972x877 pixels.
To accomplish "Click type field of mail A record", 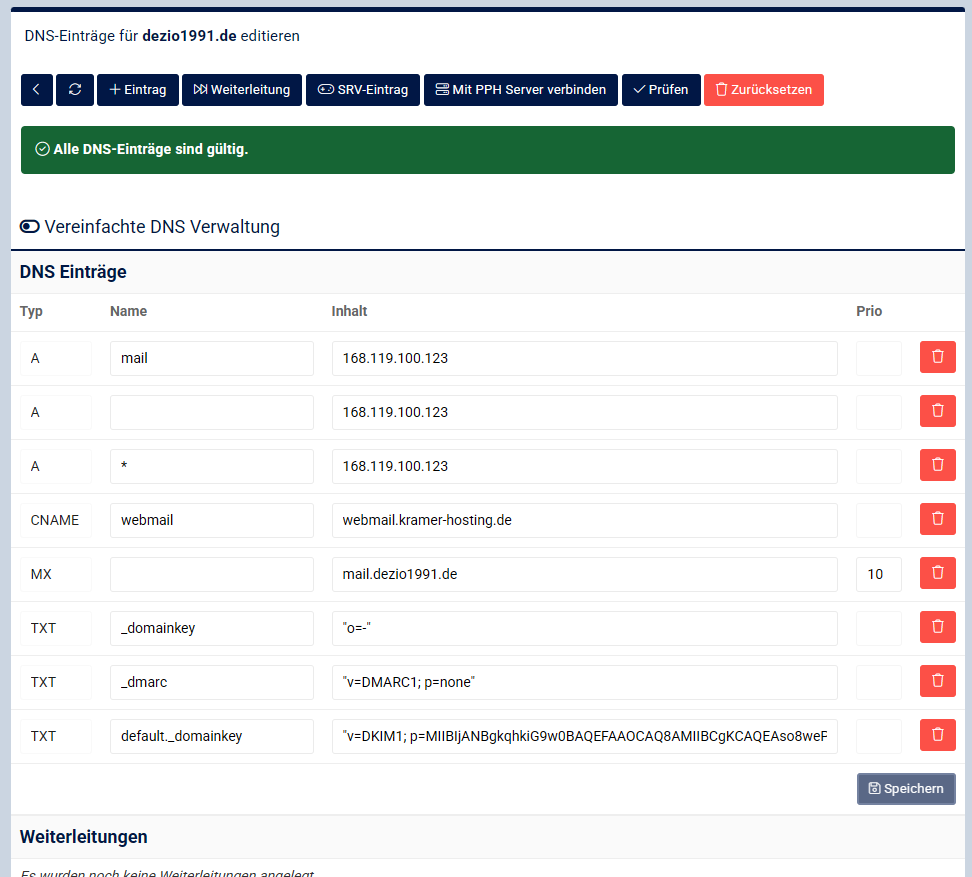I will (x=56, y=358).
